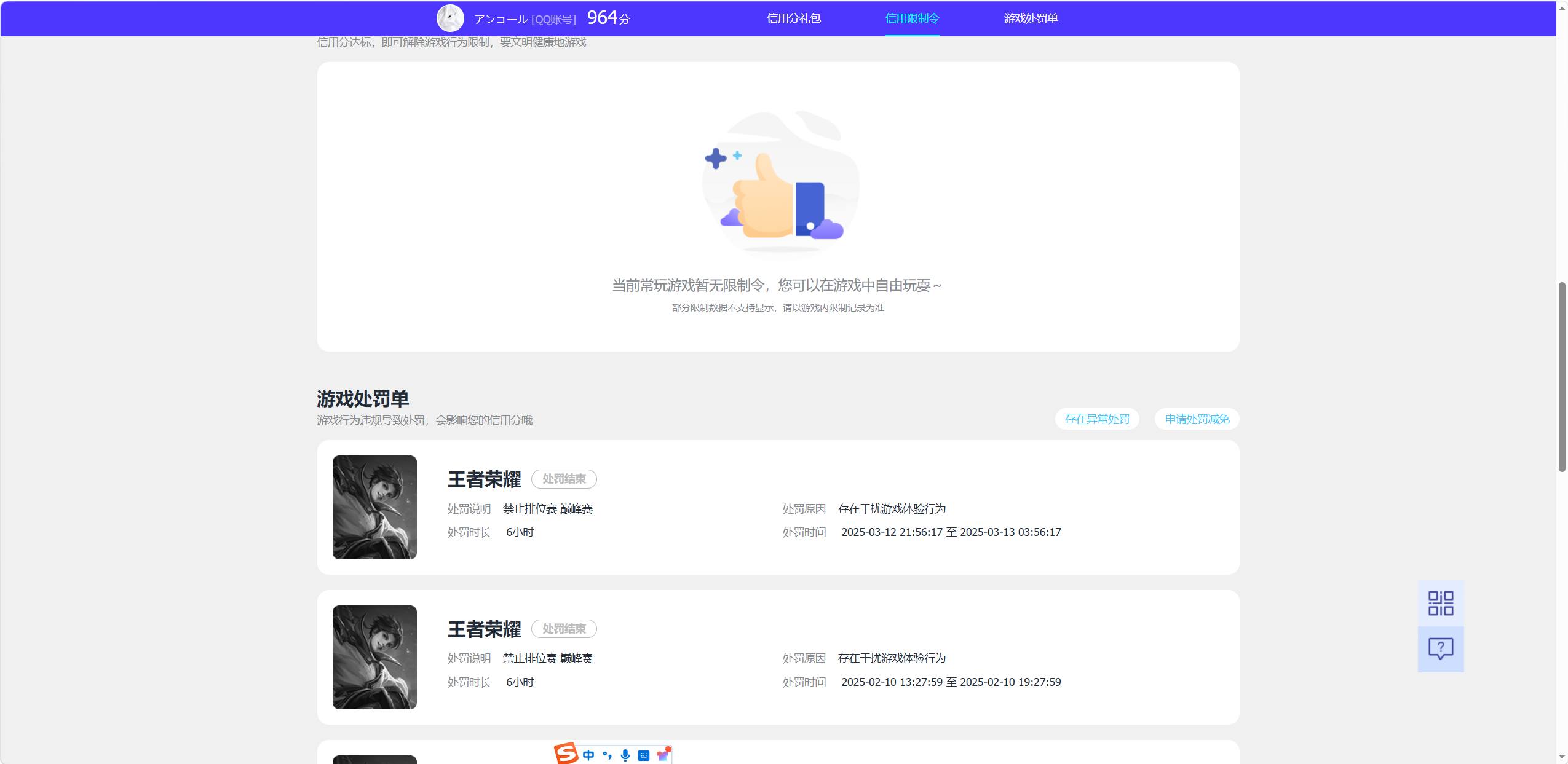Click the 申请处罚减免 button

click(x=1197, y=419)
